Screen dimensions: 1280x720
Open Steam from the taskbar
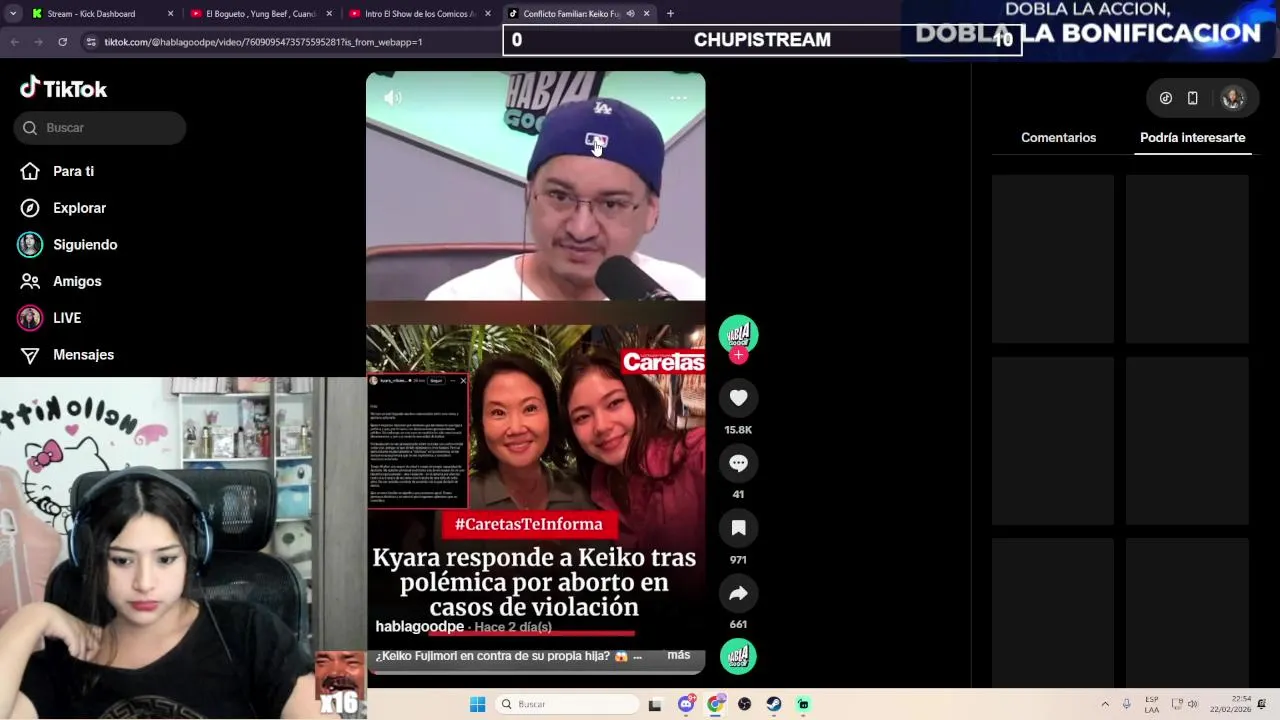[774, 704]
